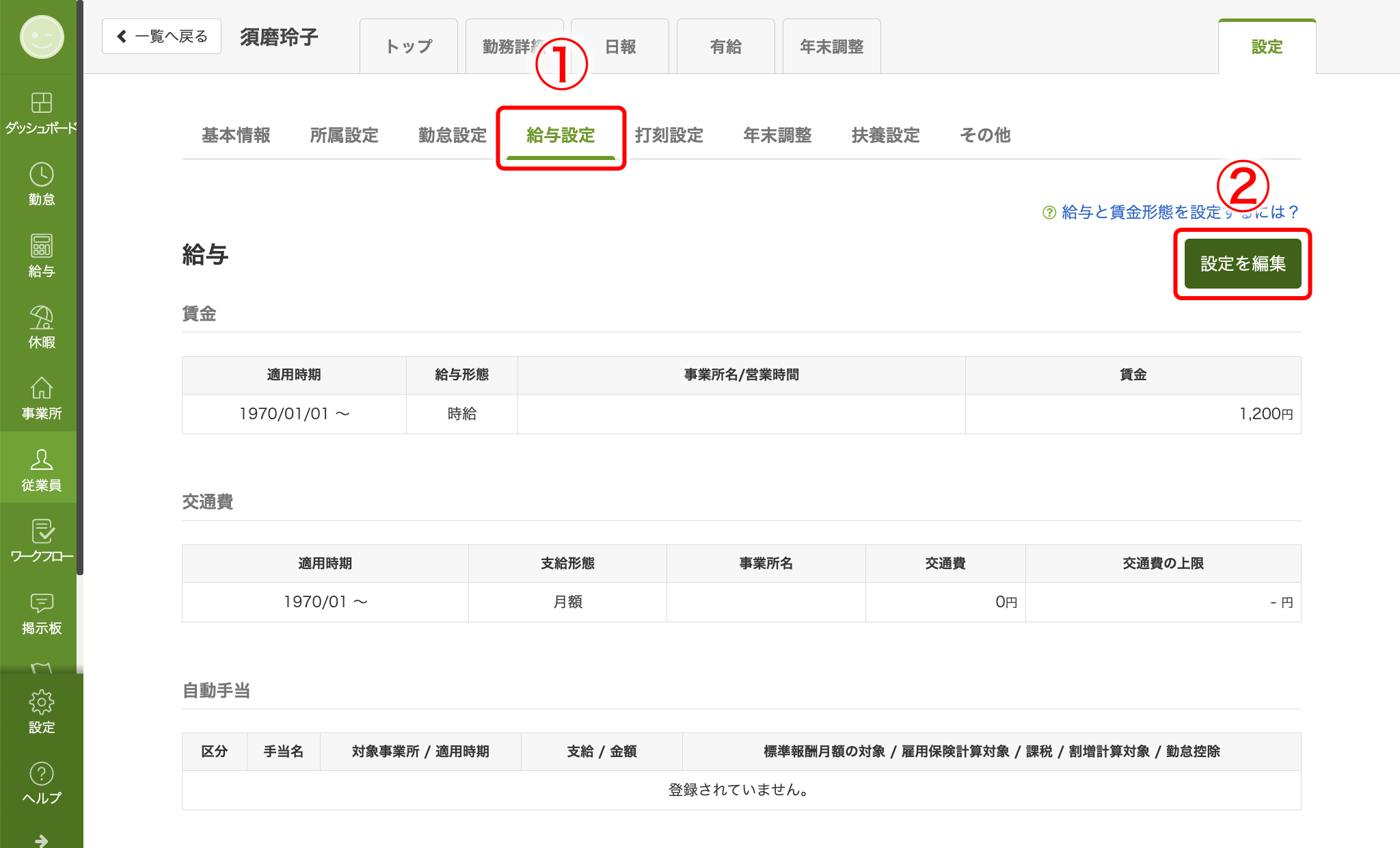
Task: Select the 1970/01/01 wage table row
Action: click(x=294, y=414)
